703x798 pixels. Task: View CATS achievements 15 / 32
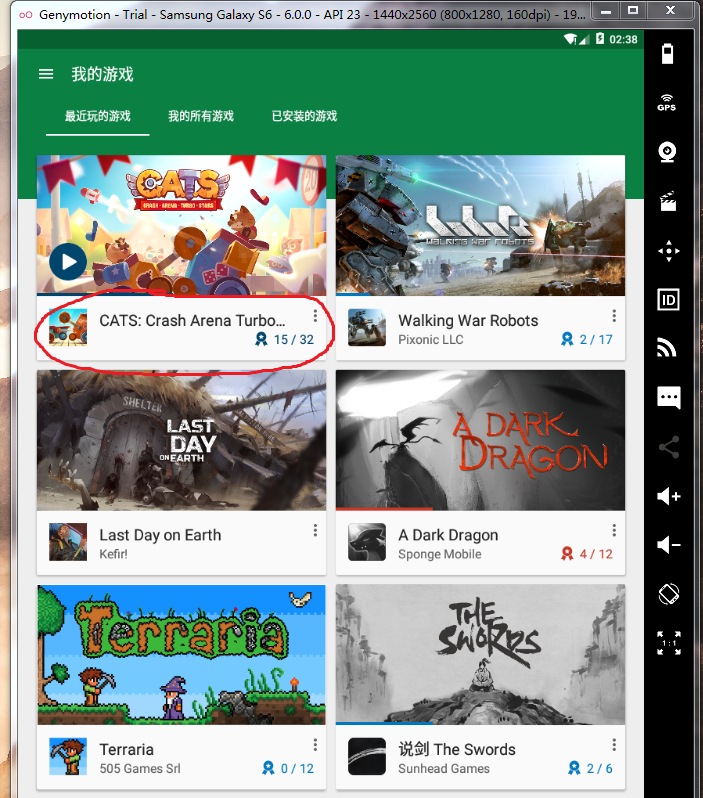[x=285, y=339]
